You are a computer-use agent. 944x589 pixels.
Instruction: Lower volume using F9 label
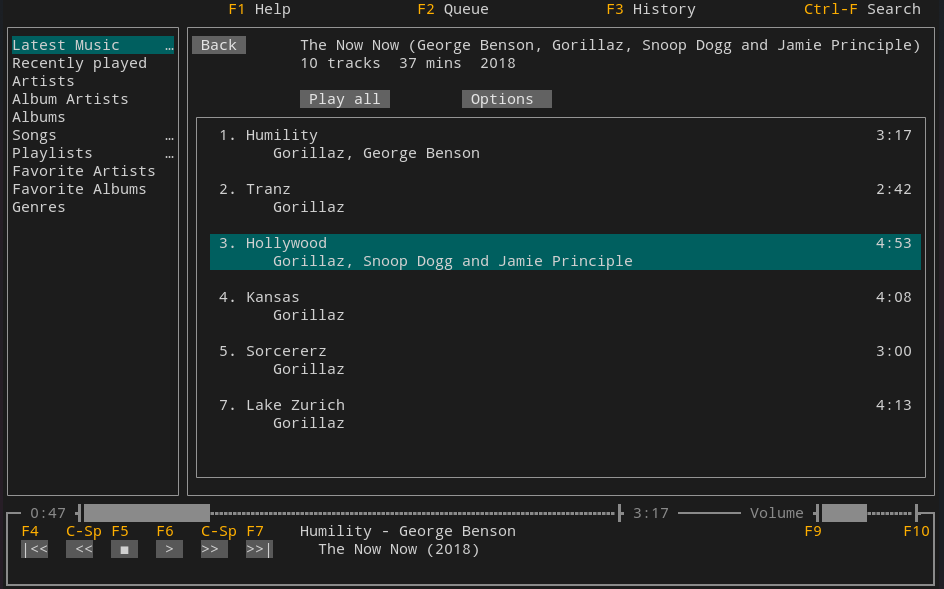(x=813, y=531)
